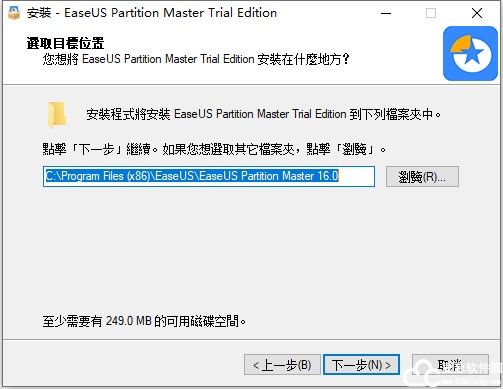Click the 安裝在什麼地方 subtitle text
The width and height of the screenshot is (503, 389).
coord(195,59)
